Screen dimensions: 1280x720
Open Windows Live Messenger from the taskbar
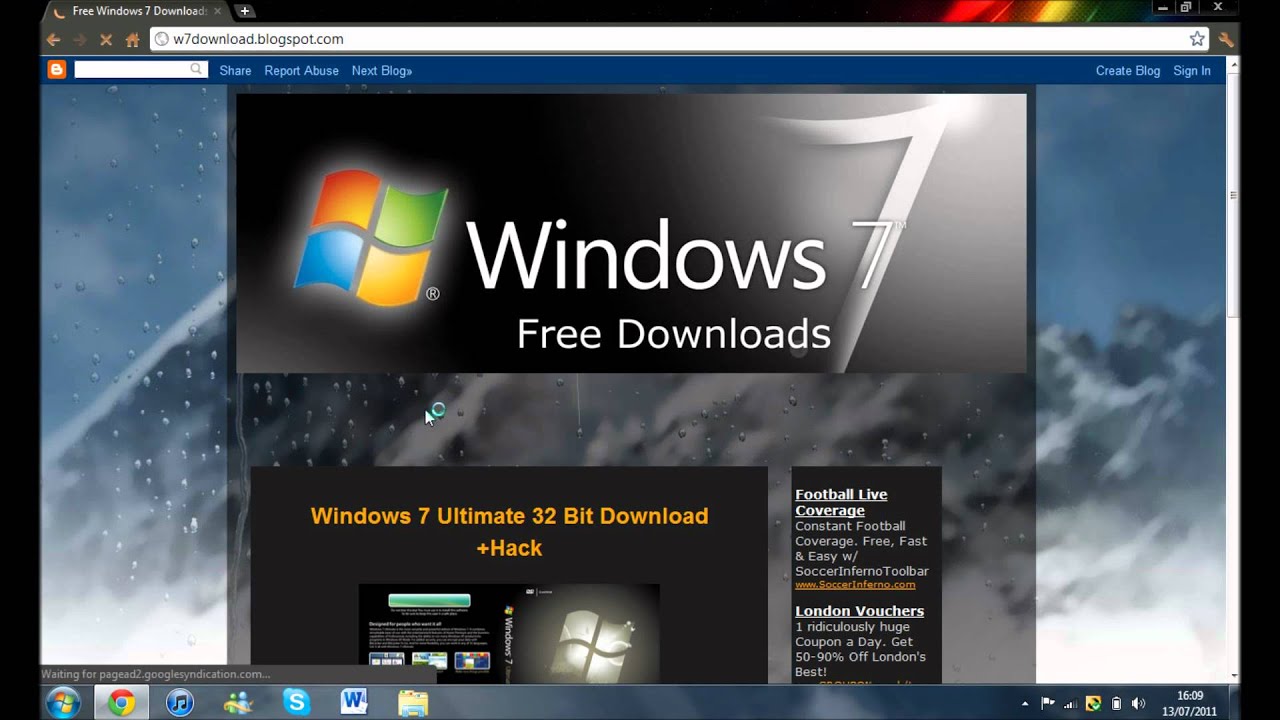point(238,702)
